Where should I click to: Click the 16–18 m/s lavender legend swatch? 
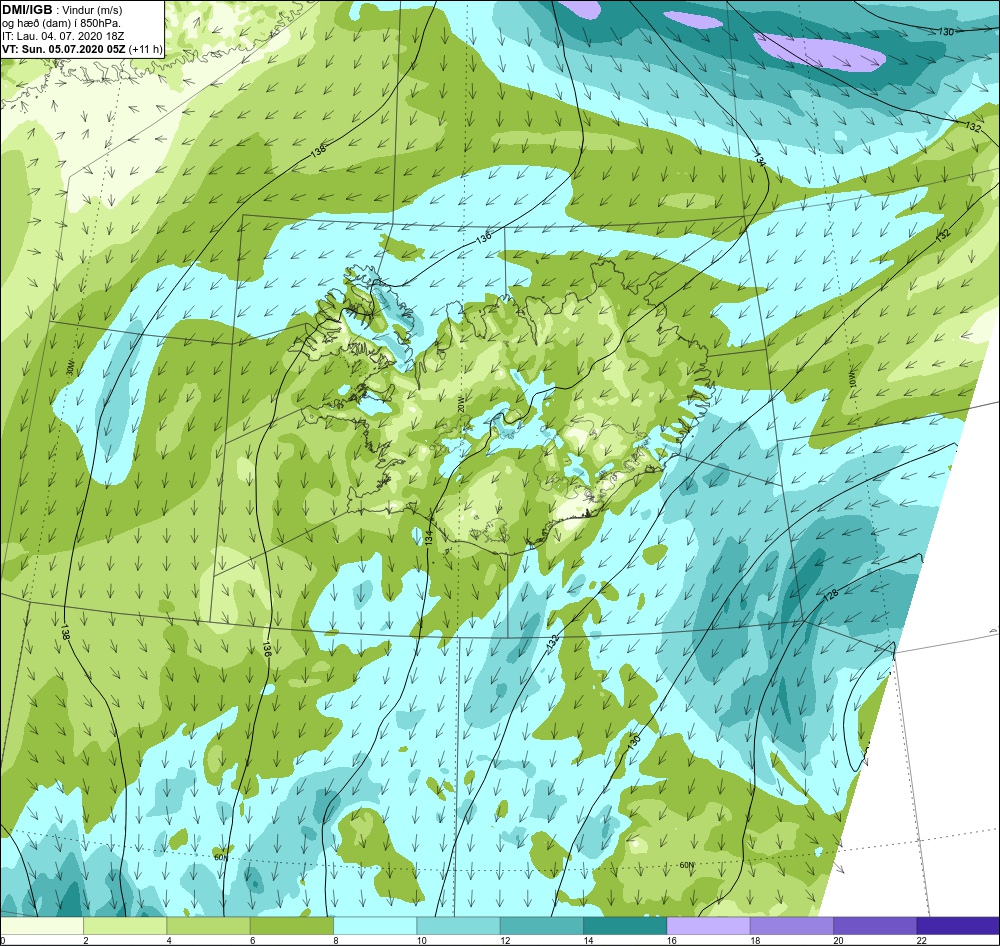[709, 925]
